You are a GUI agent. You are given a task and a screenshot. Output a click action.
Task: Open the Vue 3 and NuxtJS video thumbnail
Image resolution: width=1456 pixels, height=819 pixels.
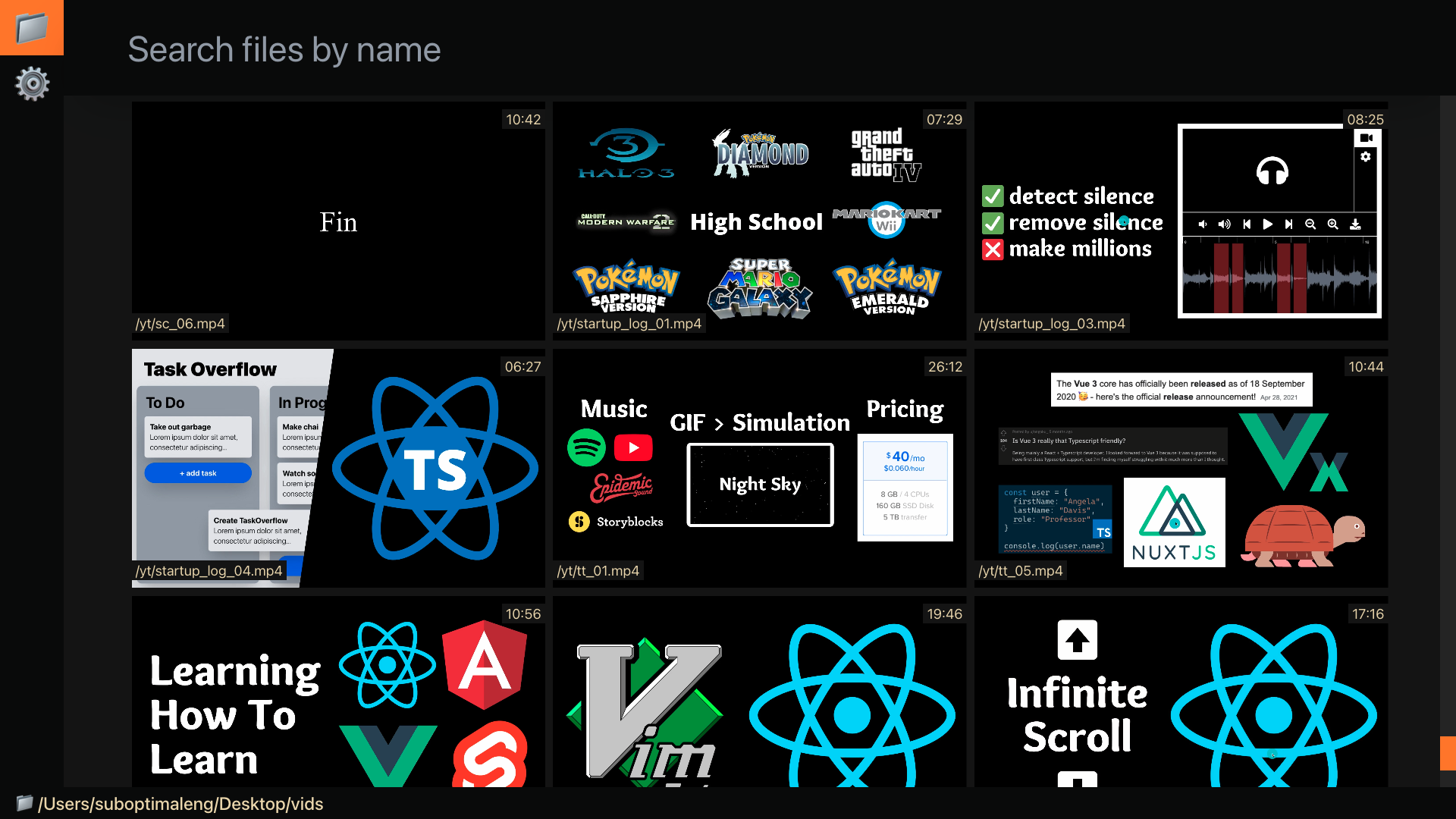(x=1181, y=468)
